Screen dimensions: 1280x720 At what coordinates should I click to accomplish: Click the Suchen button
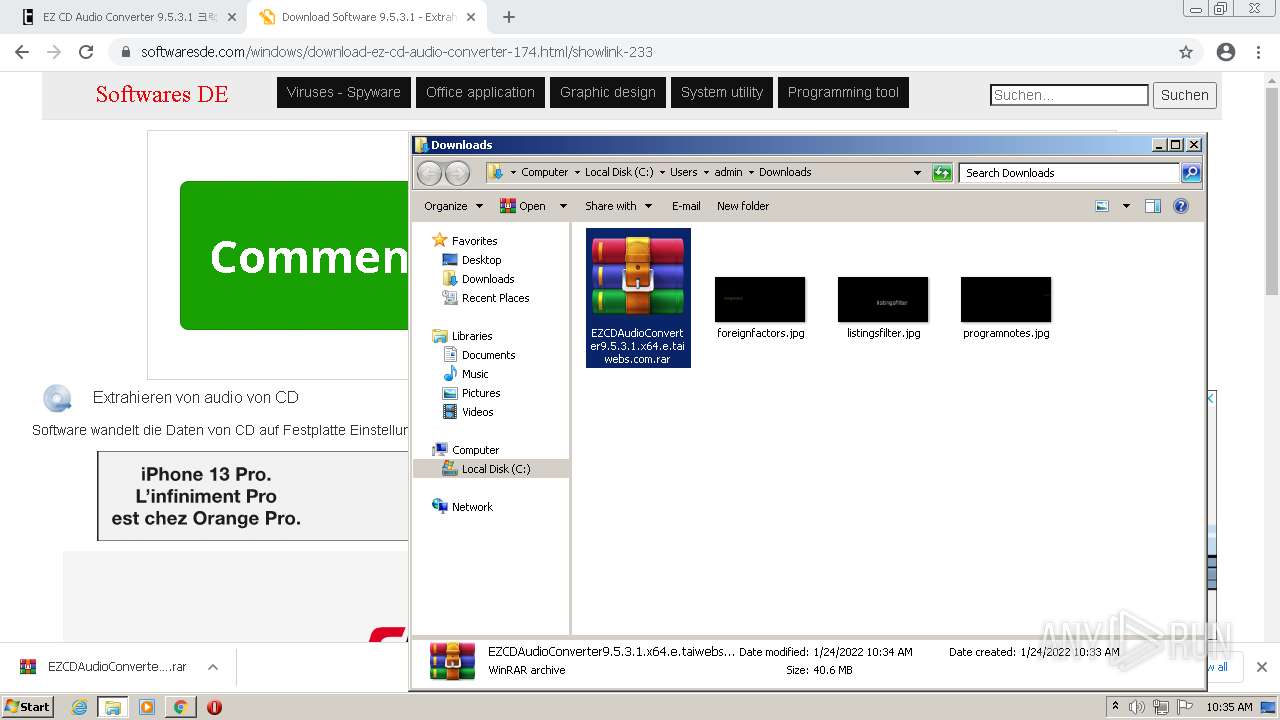pyautogui.click(x=1185, y=95)
